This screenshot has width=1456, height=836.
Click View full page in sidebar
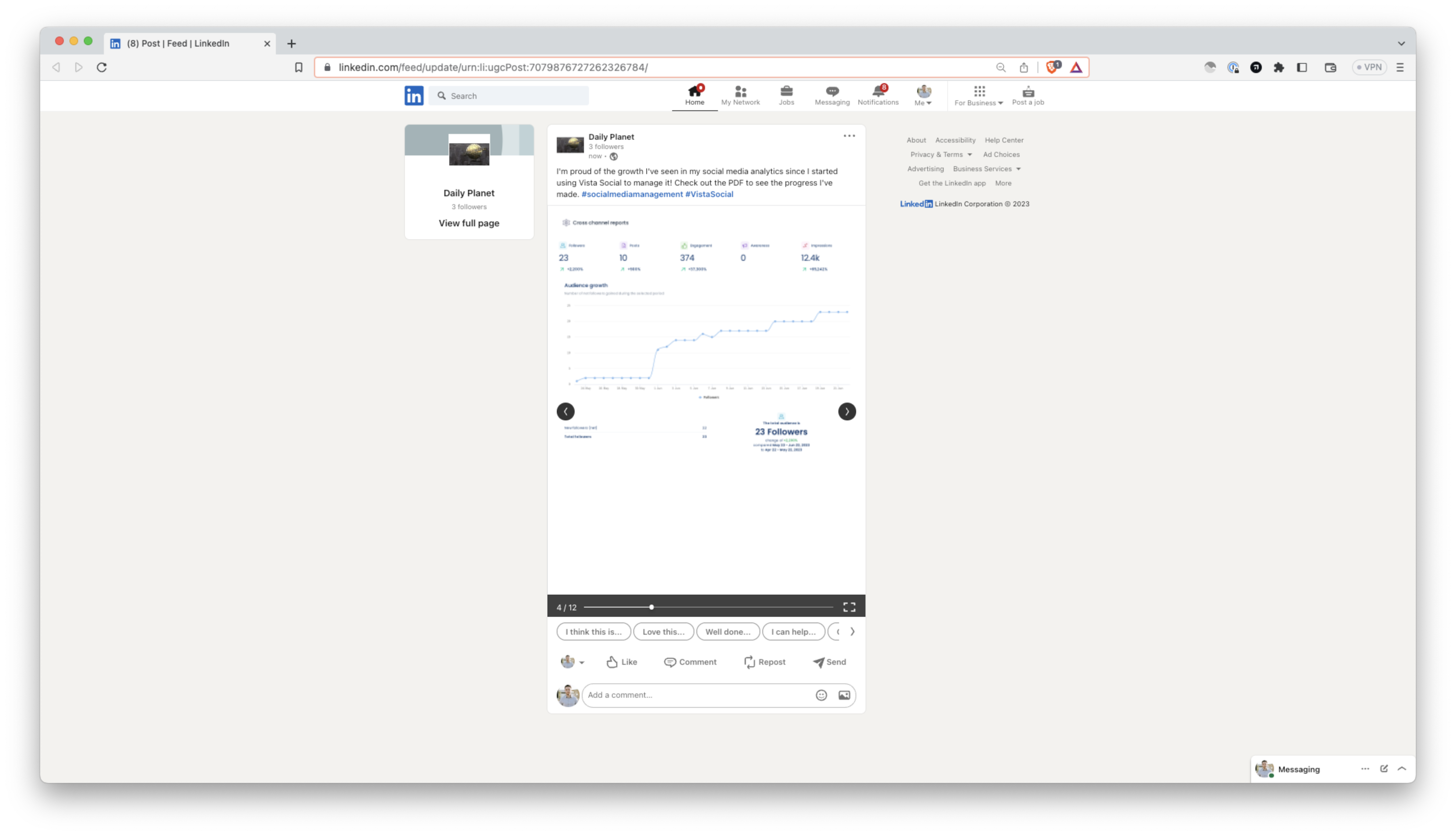coord(469,223)
